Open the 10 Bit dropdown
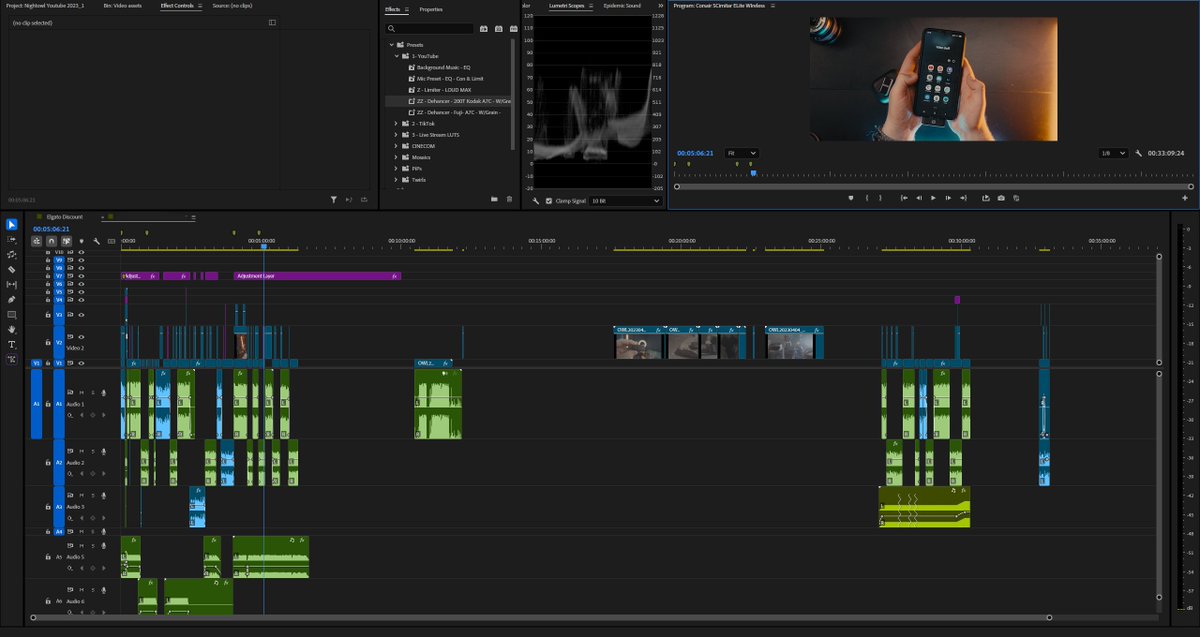Screen dimensions: 1200x637 pyautogui.click(x=625, y=201)
